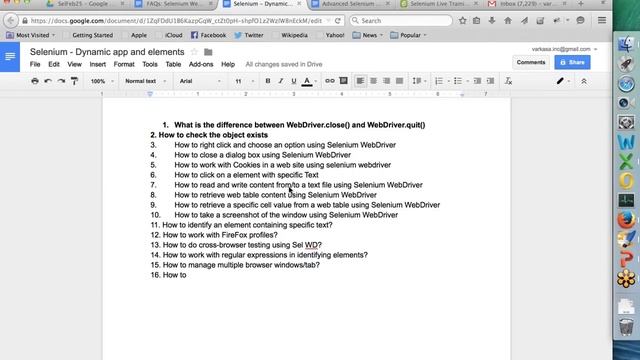This screenshot has width=640, height=360.
Task: Open the Table menu
Action: click(173, 64)
